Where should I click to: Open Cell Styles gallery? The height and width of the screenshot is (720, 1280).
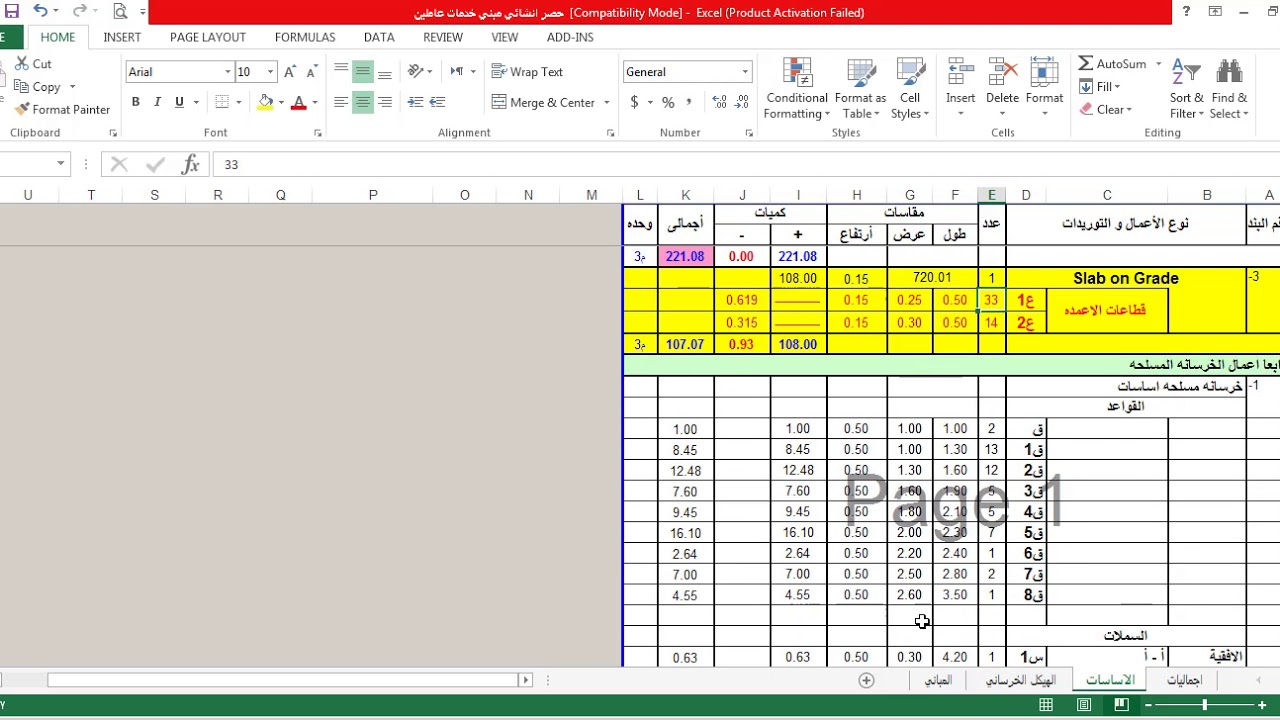click(x=910, y=88)
